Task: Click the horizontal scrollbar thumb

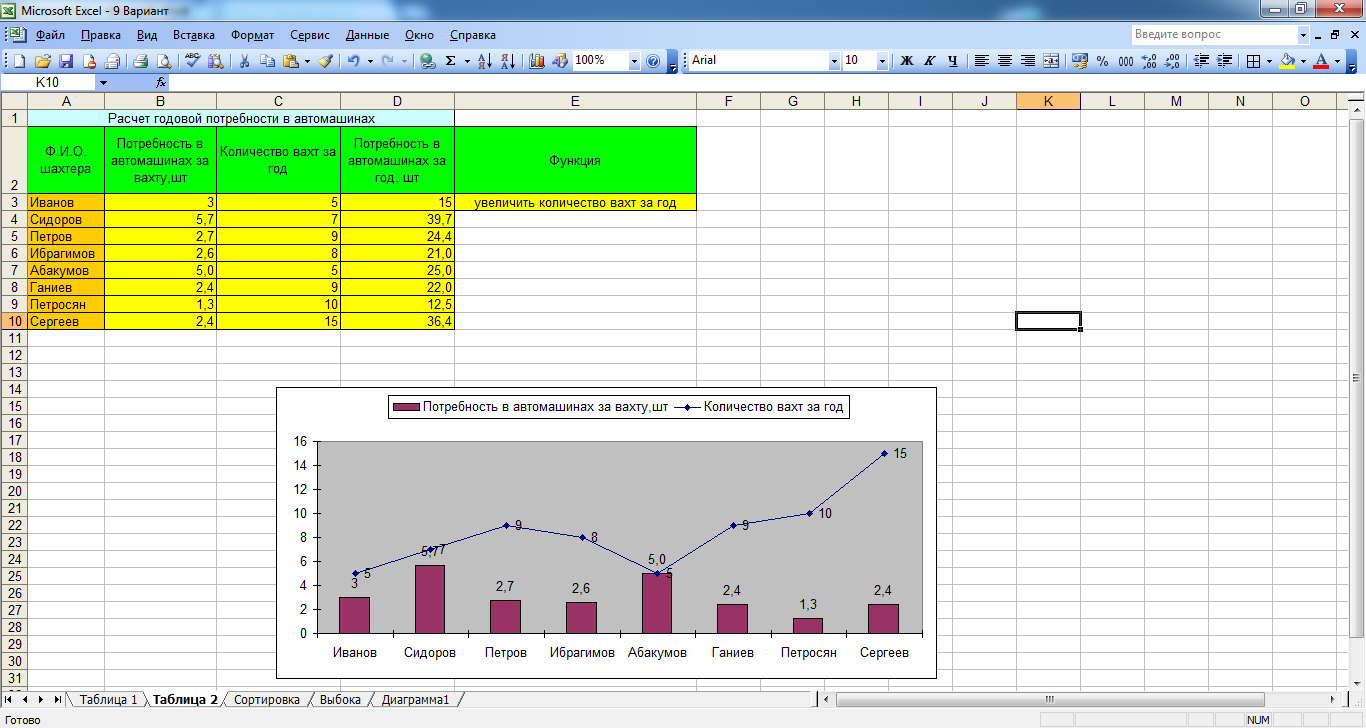Action: [1049, 699]
